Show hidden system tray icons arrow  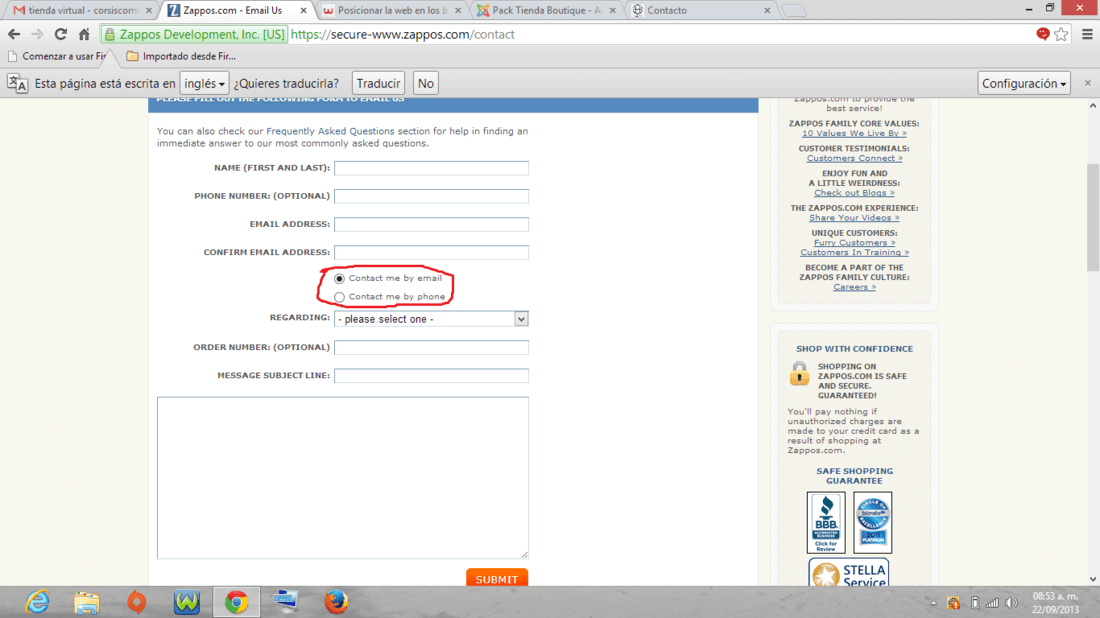point(933,603)
